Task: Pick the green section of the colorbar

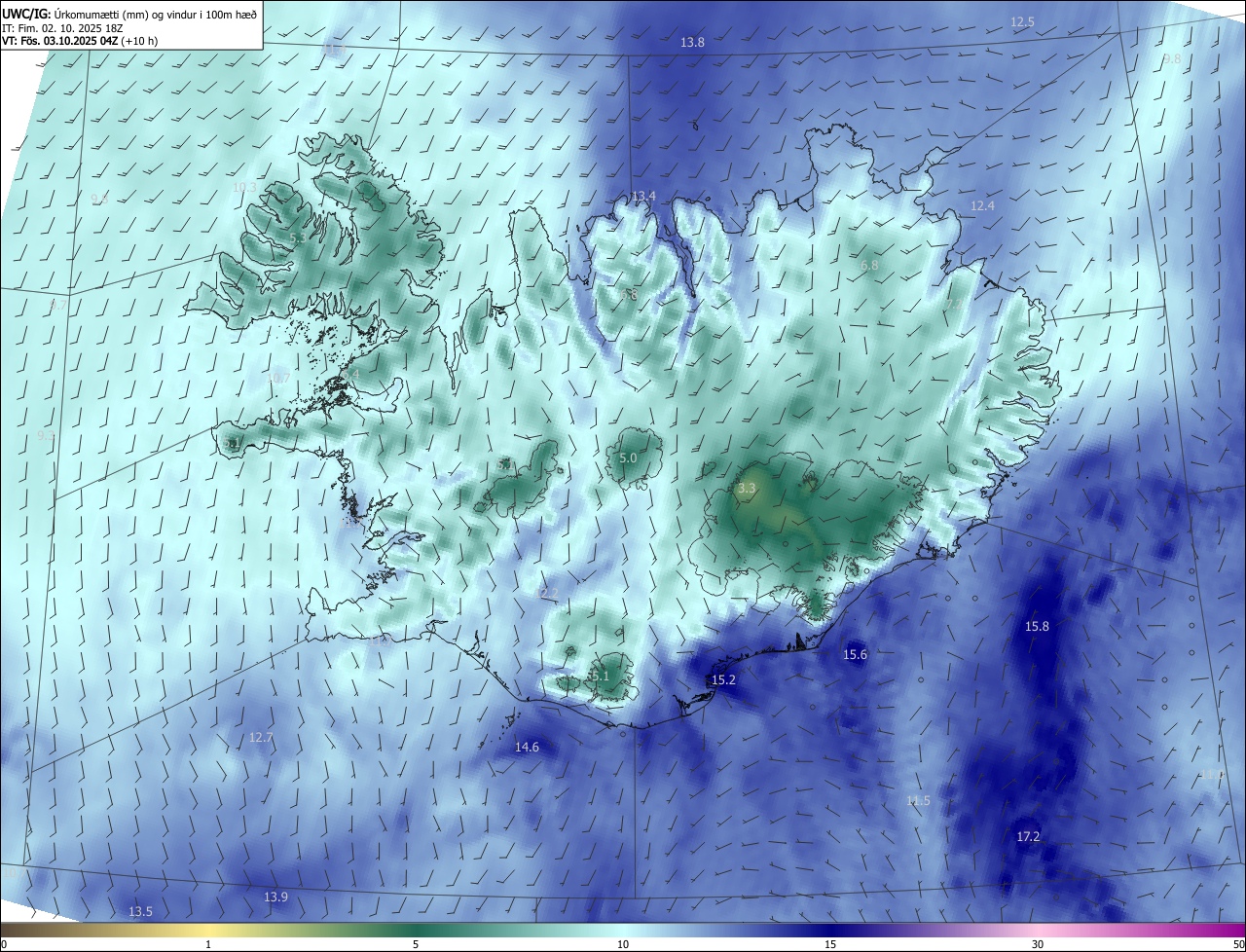Action: click(416, 930)
